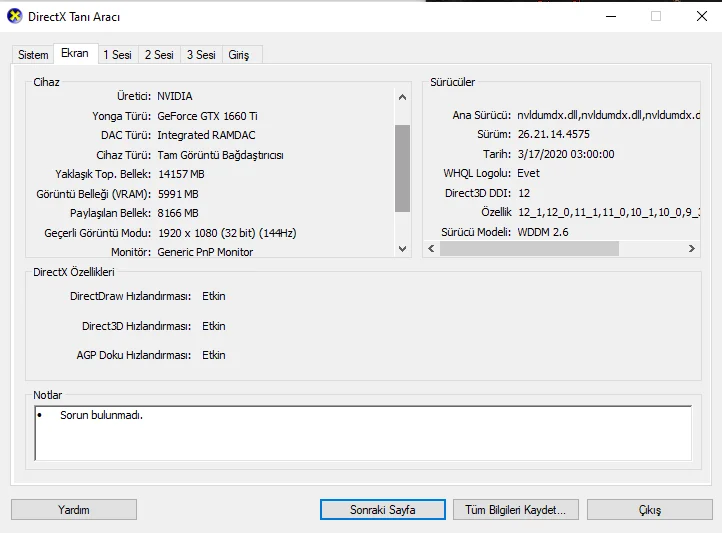The width and height of the screenshot is (722, 533).
Task: Click inside the Notlar text box
Action: (363, 433)
